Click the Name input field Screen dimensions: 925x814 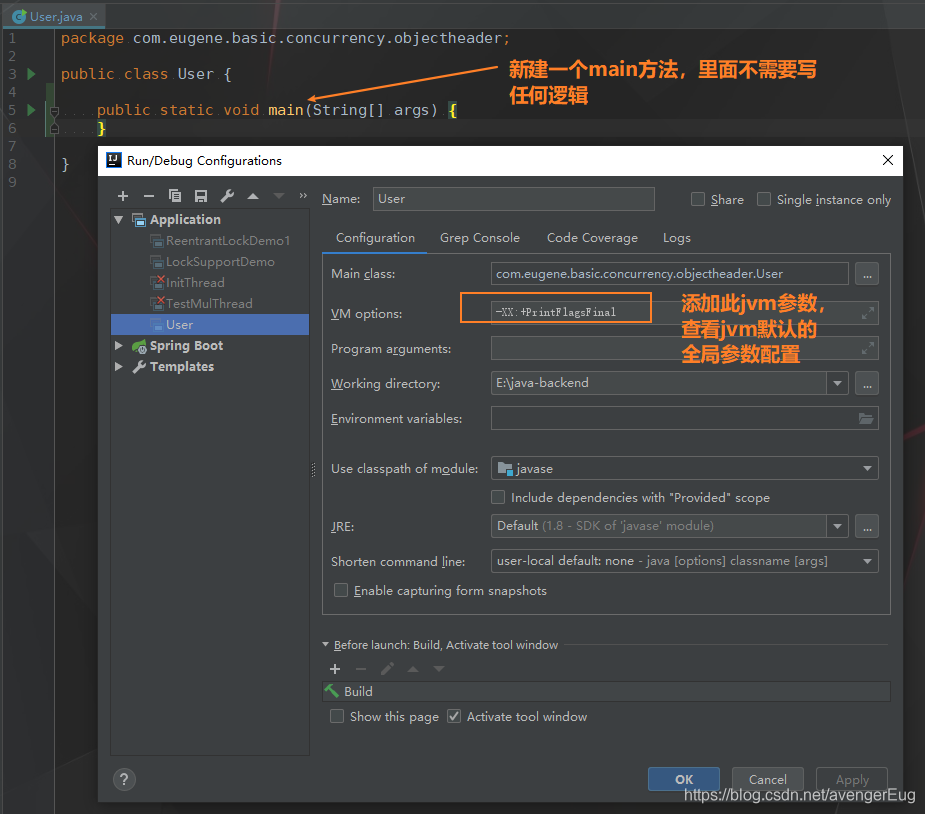[x=513, y=199]
